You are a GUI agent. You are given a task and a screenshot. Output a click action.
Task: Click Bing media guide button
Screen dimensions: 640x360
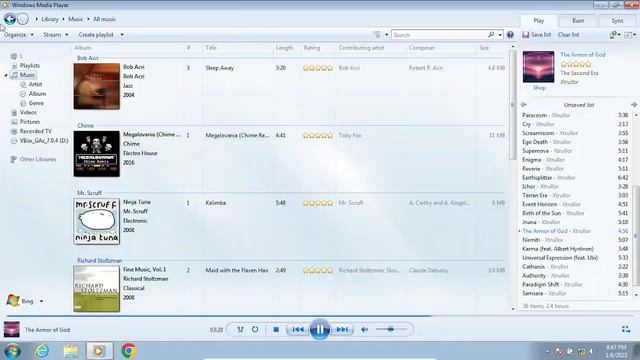click(20, 301)
